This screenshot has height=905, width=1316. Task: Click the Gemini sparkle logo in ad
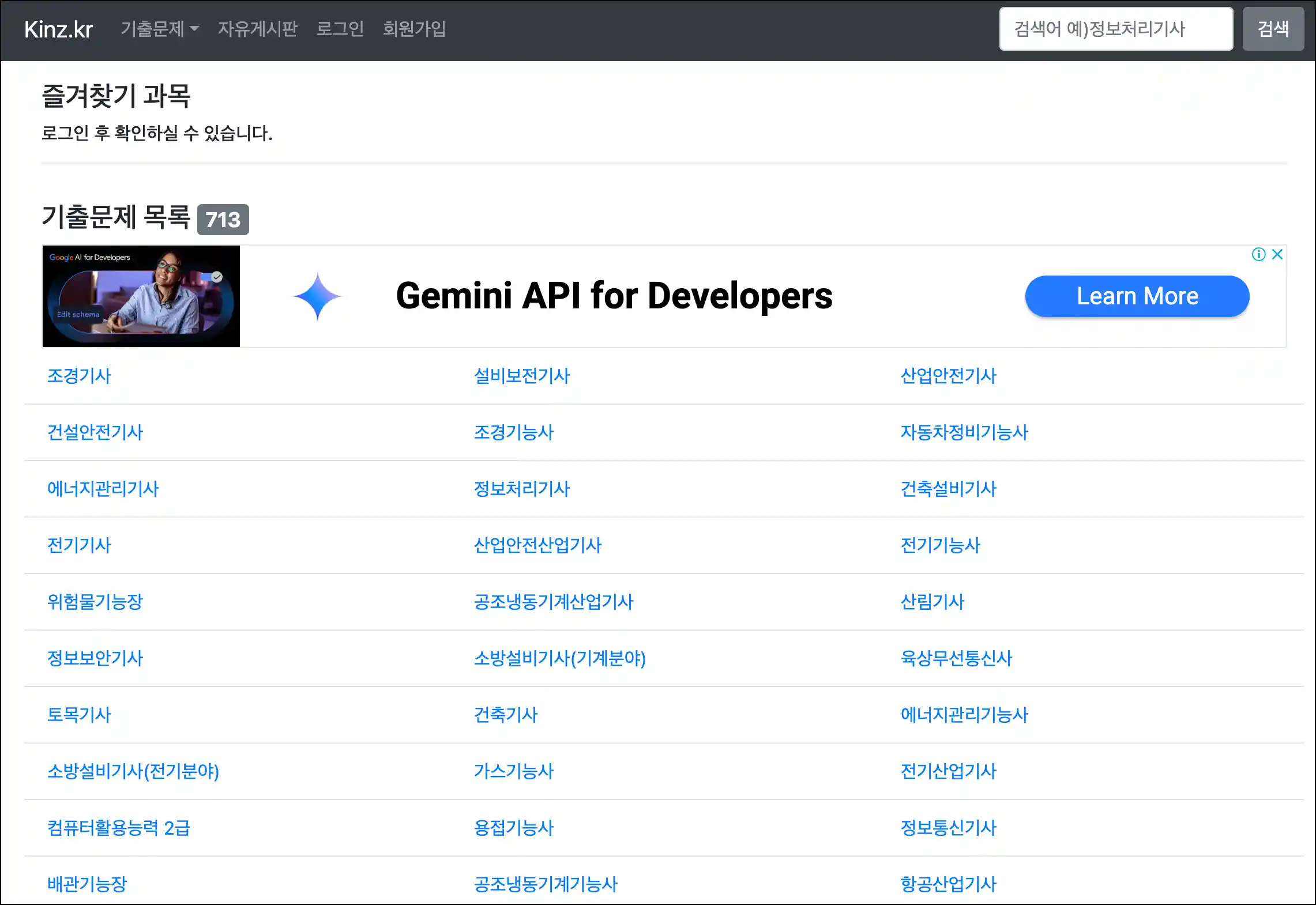coord(317,296)
